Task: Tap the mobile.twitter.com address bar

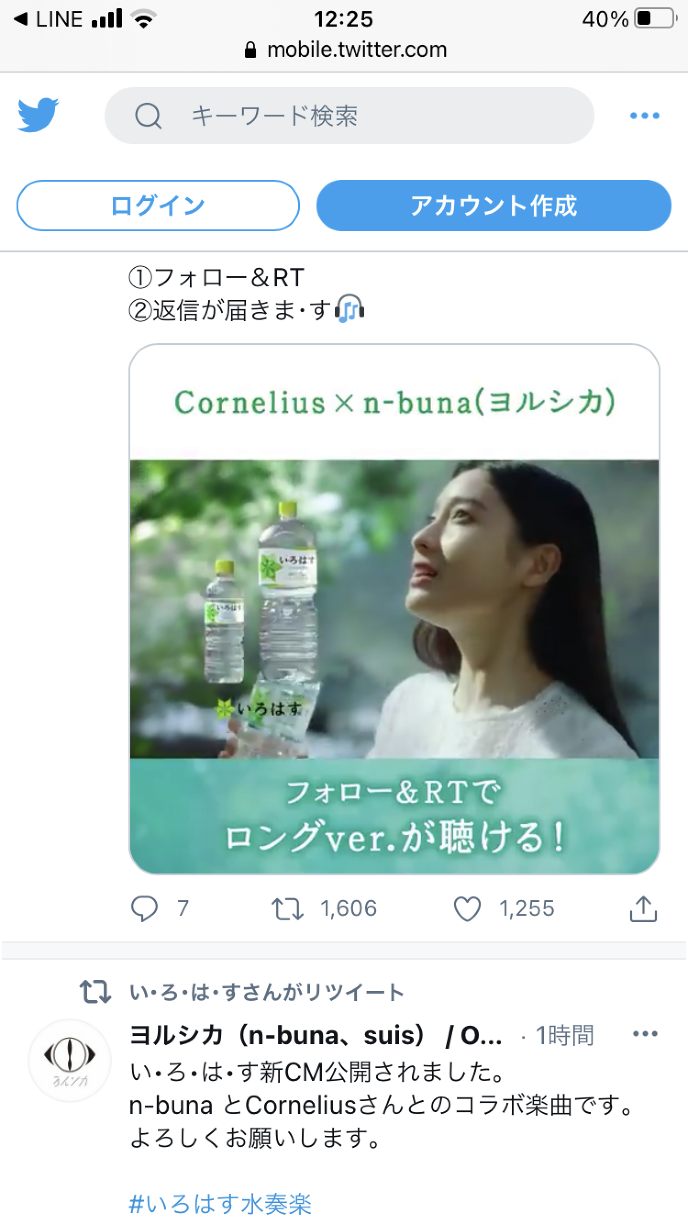Action: (x=345, y=49)
